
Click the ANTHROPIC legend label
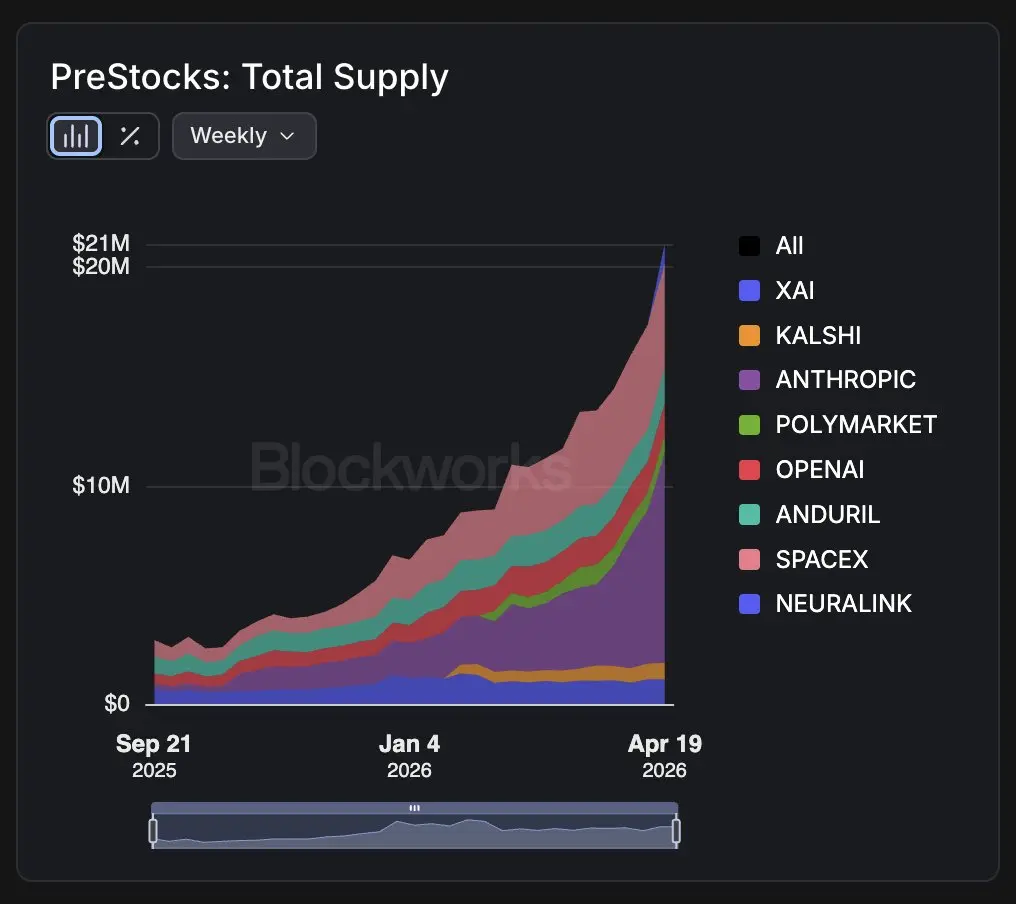(845, 380)
